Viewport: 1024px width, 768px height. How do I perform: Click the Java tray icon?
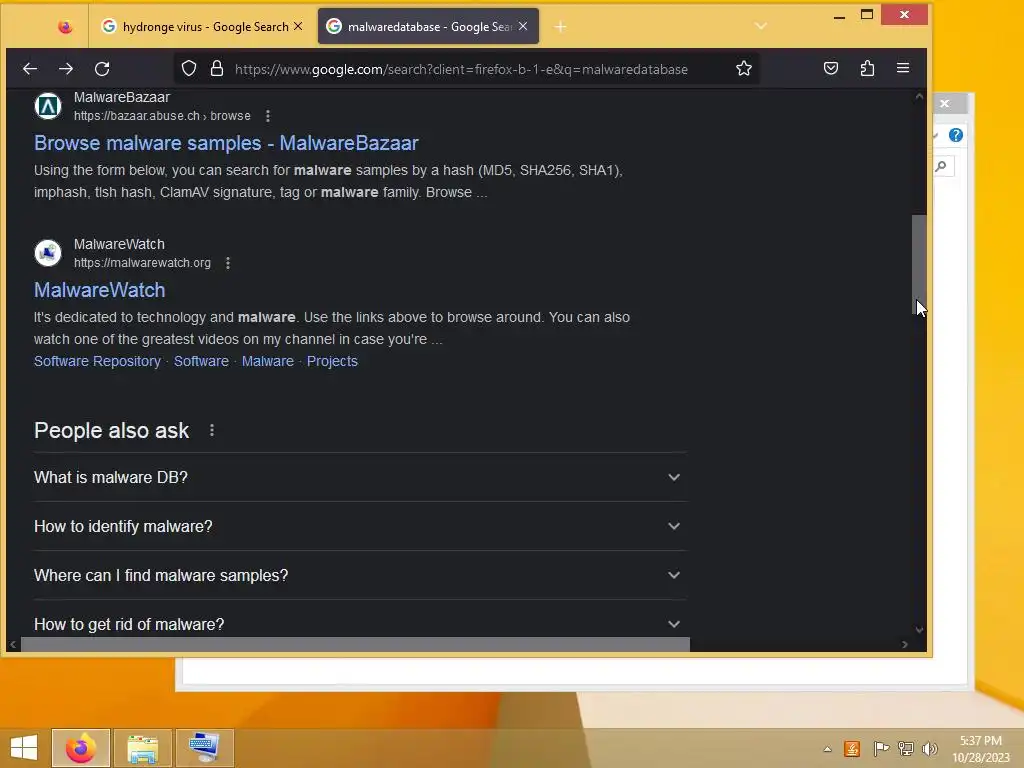[852, 748]
